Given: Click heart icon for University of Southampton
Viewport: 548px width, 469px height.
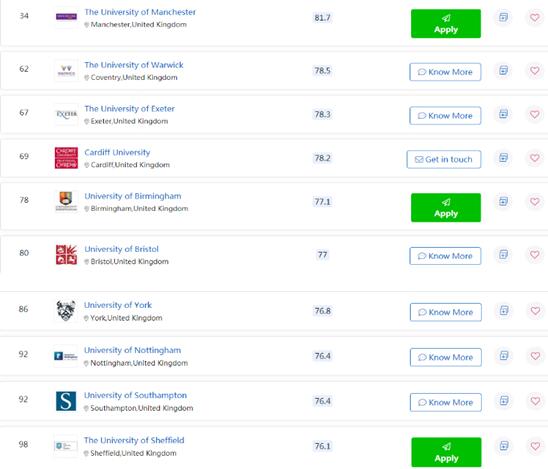Looking at the screenshot, I should (535, 401).
